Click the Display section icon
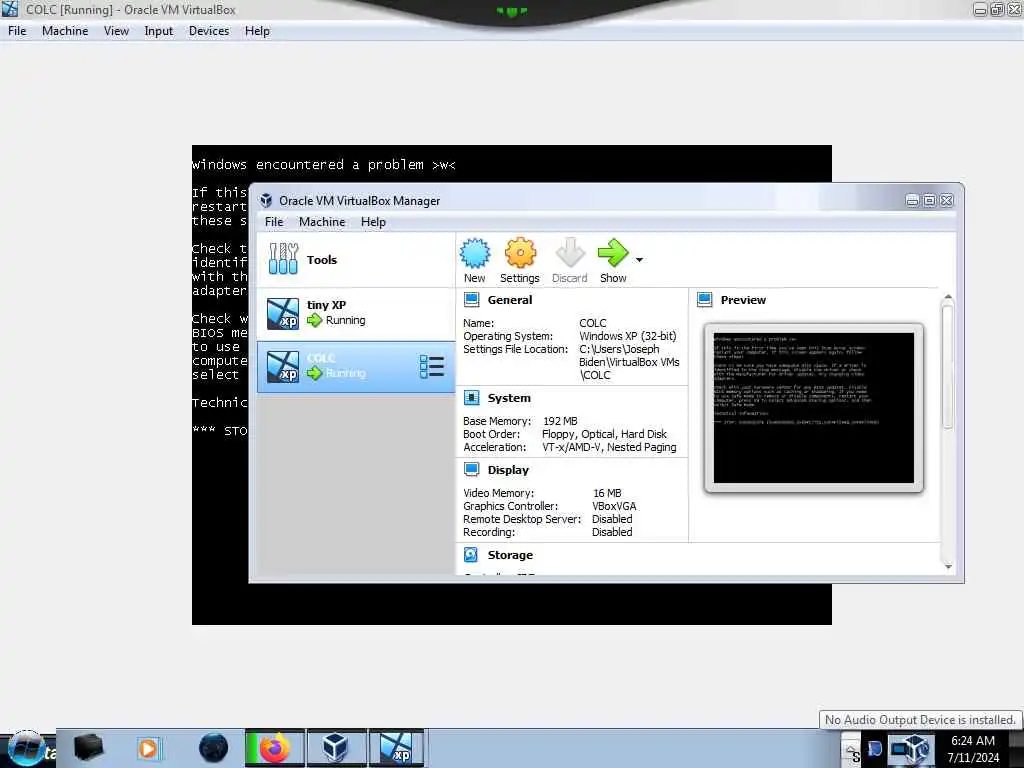The image size is (1024, 768). [472, 470]
